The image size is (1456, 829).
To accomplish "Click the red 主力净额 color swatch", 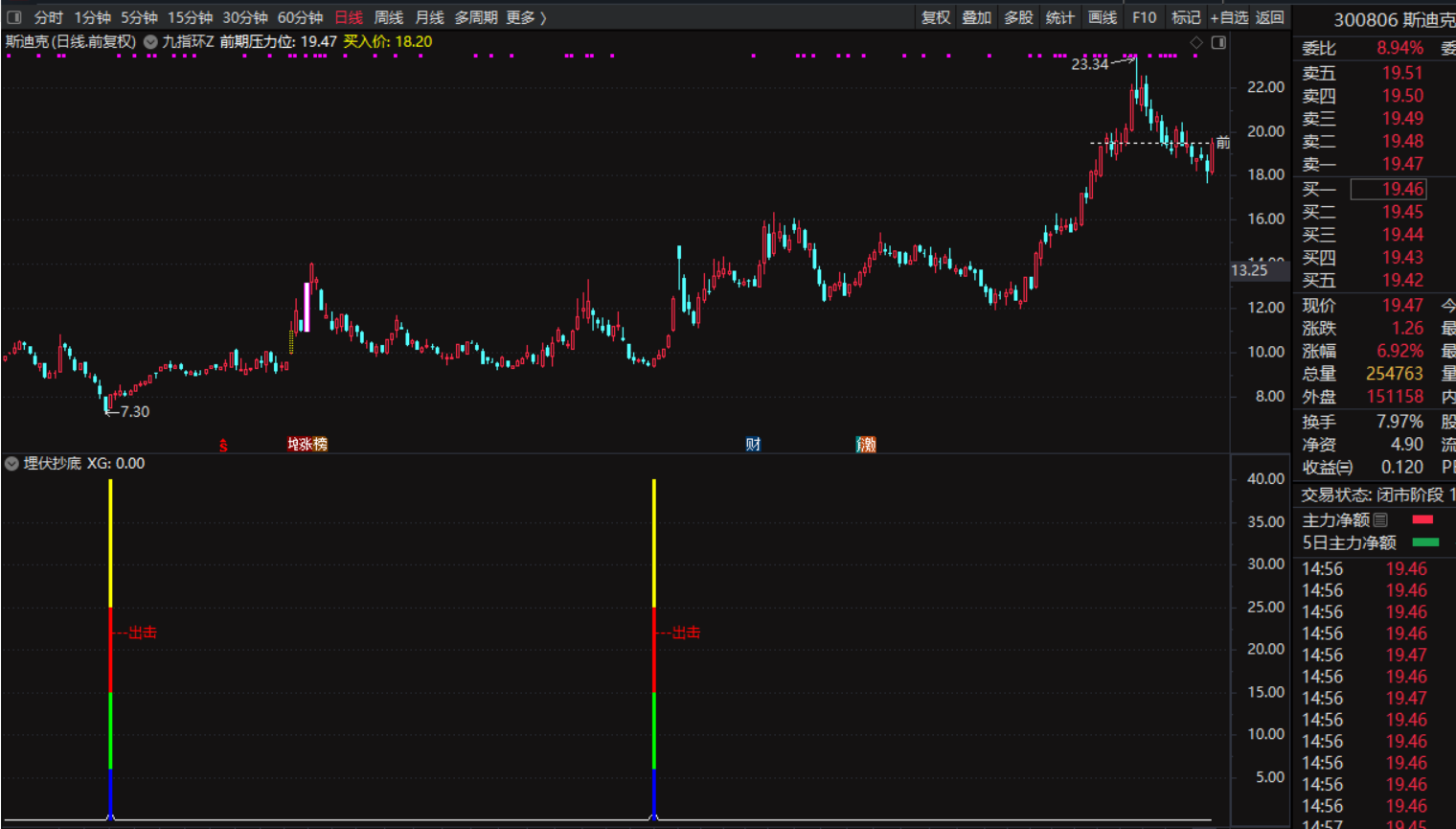I will click(x=1422, y=519).
